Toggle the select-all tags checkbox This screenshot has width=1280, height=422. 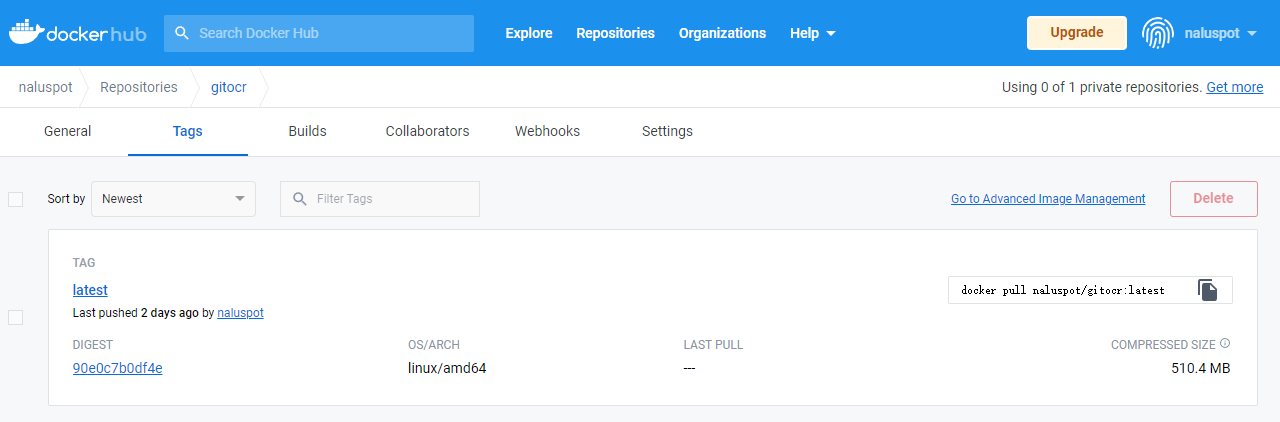pyautogui.click(x=15, y=199)
